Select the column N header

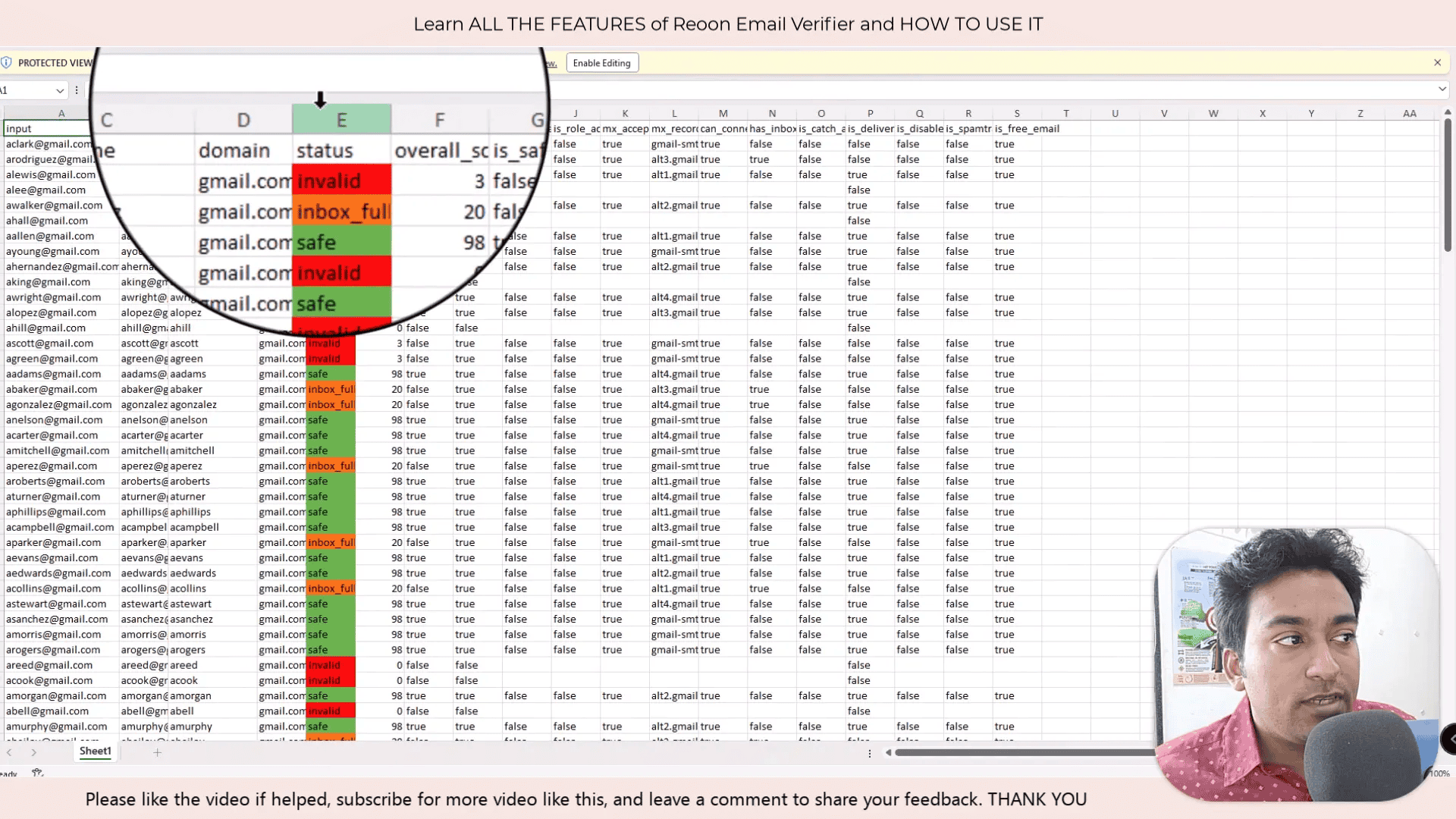(x=772, y=113)
